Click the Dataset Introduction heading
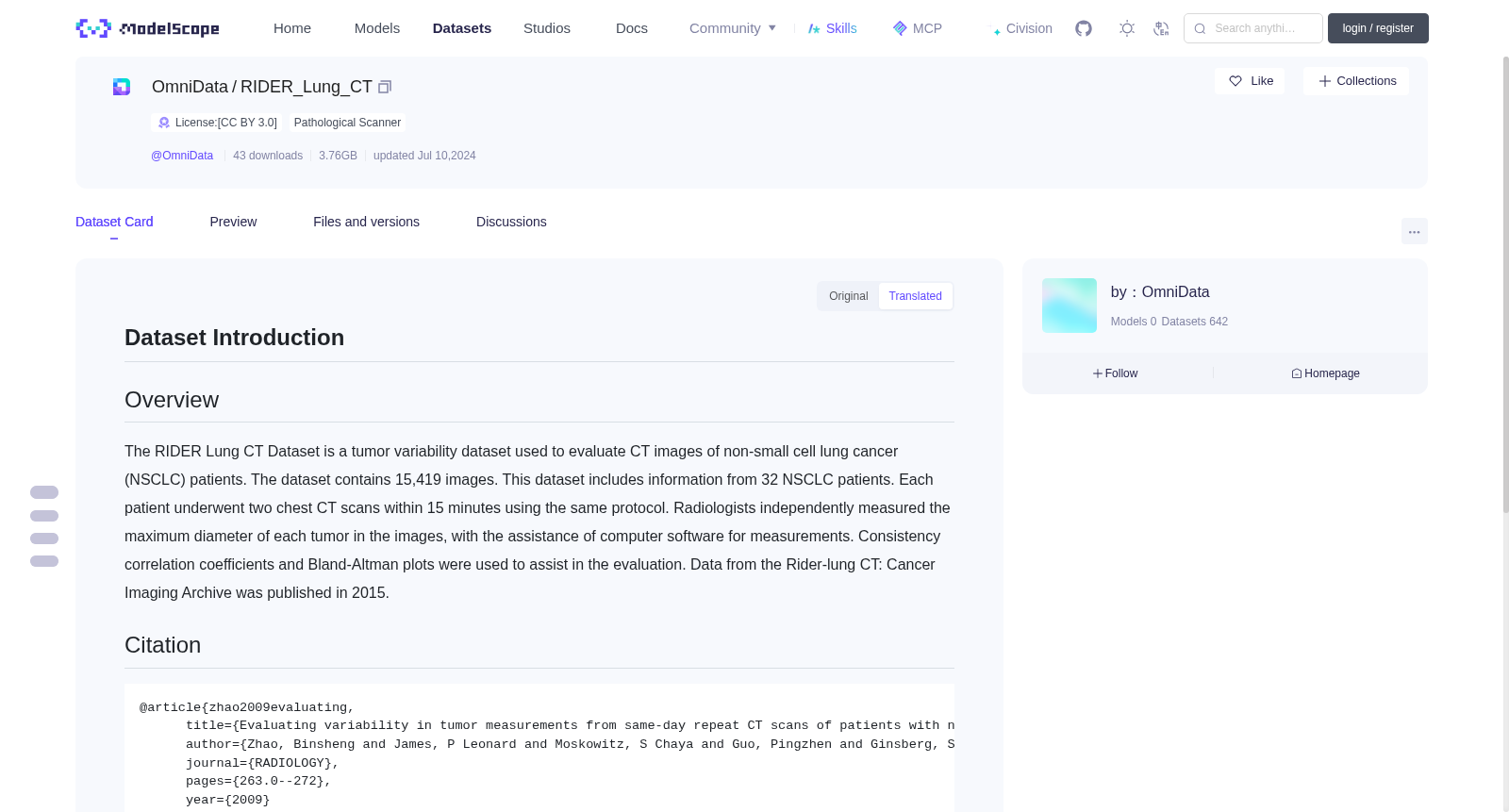The width and height of the screenshot is (1509, 812). point(235,338)
